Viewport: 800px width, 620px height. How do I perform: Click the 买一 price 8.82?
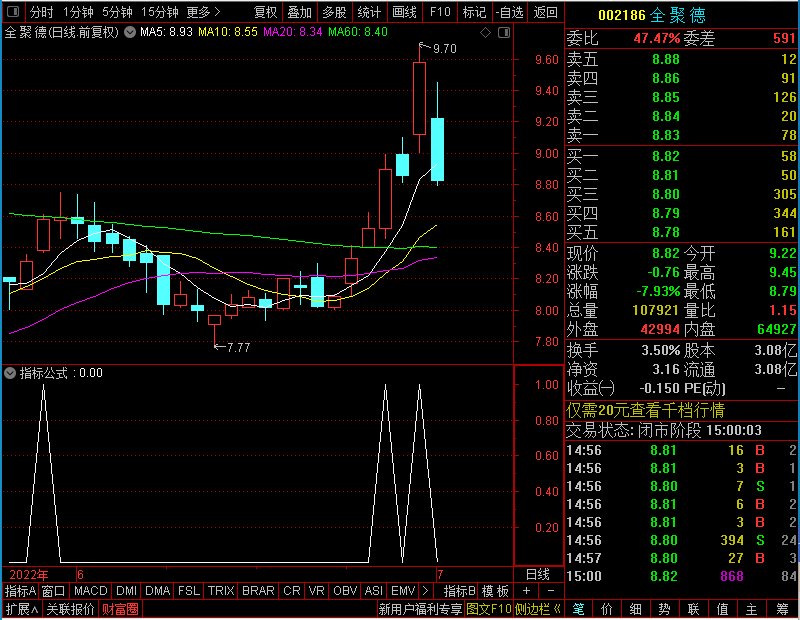click(666, 156)
